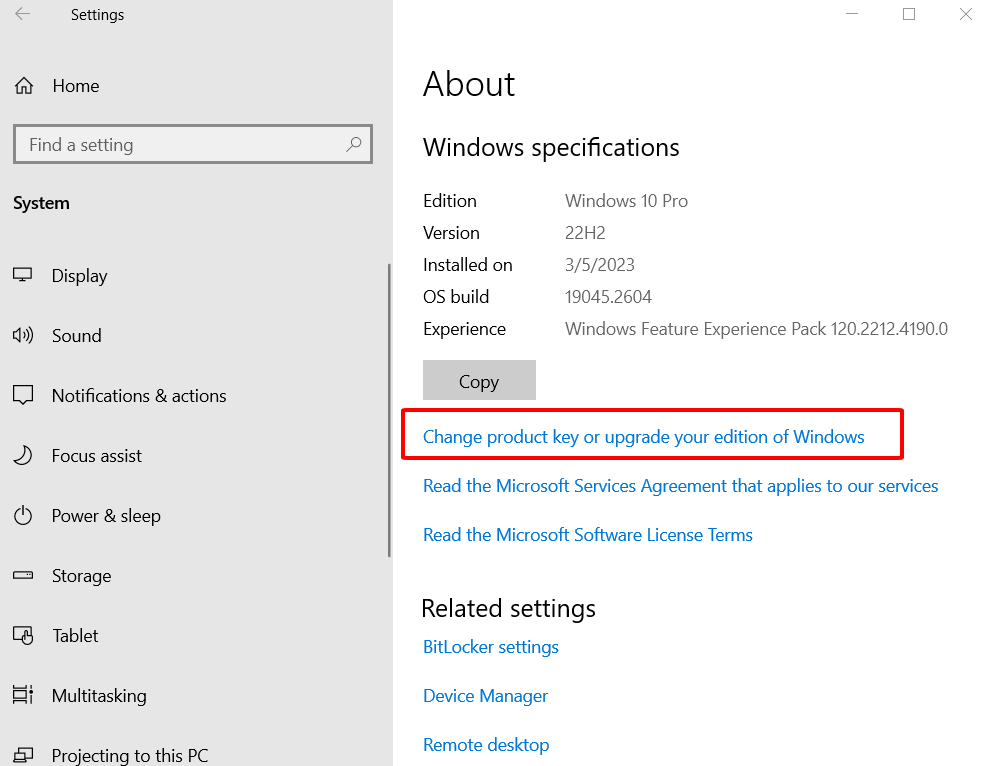The width and height of the screenshot is (984, 766).
Task: Launch Device Manager from related settings
Action: click(x=485, y=696)
